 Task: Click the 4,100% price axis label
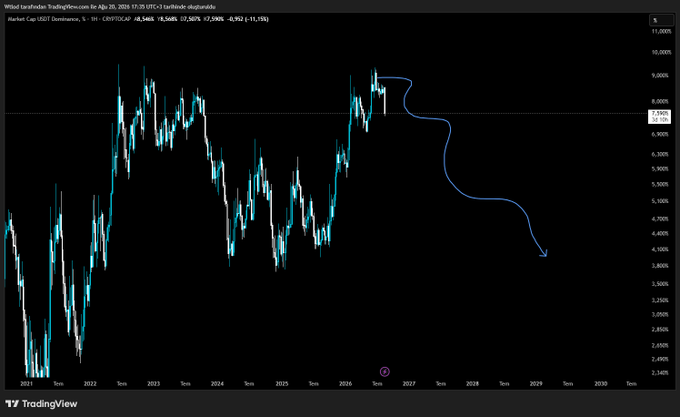660,250
